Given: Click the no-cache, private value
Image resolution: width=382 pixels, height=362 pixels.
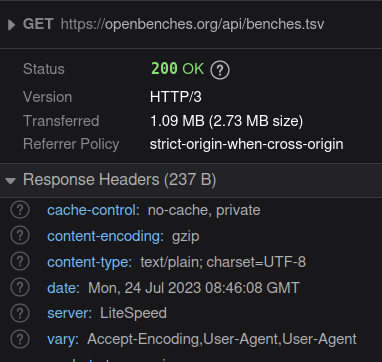Looking at the screenshot, I should pos(204,210).
